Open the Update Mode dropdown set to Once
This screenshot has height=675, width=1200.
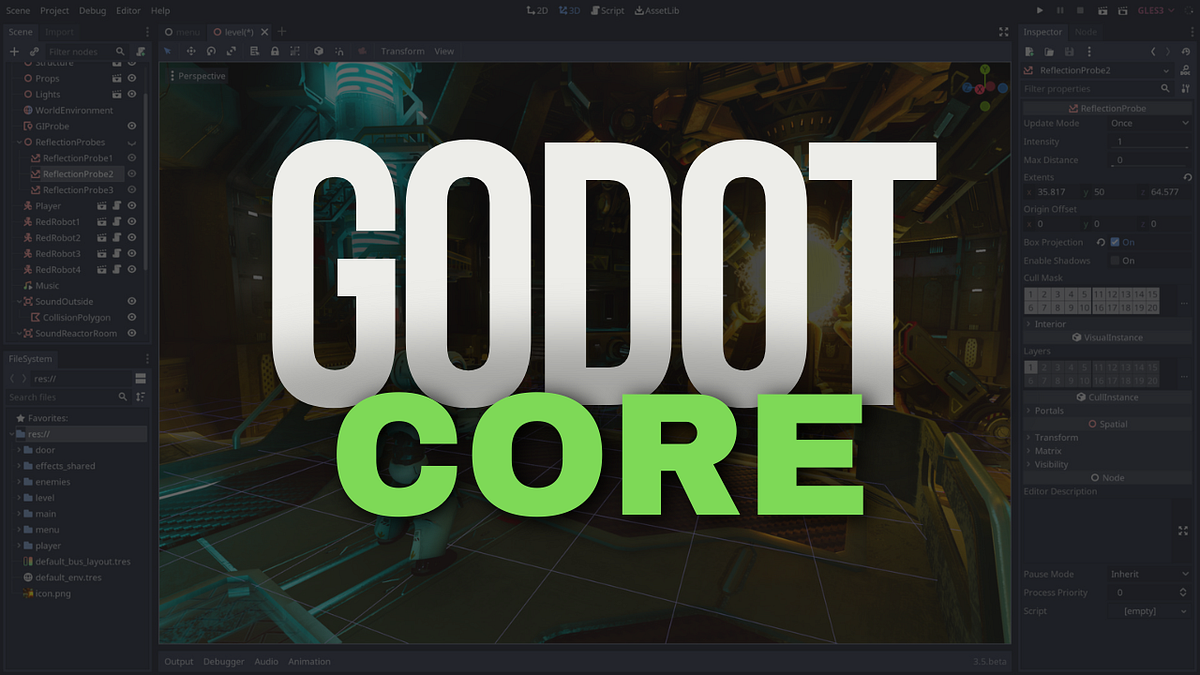(x=1150, y=122)
